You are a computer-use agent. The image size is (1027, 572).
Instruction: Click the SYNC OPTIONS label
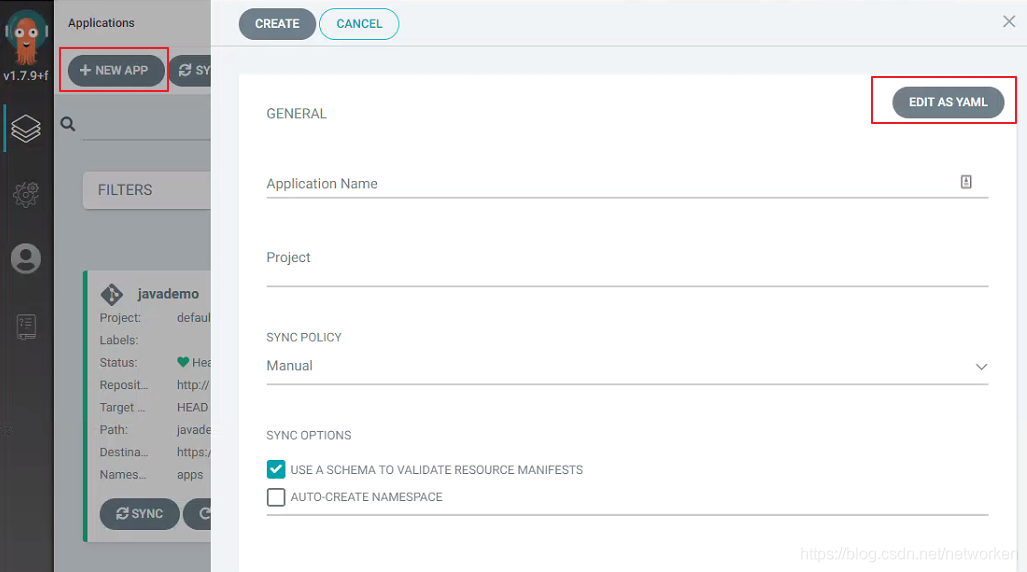point(308,435)
